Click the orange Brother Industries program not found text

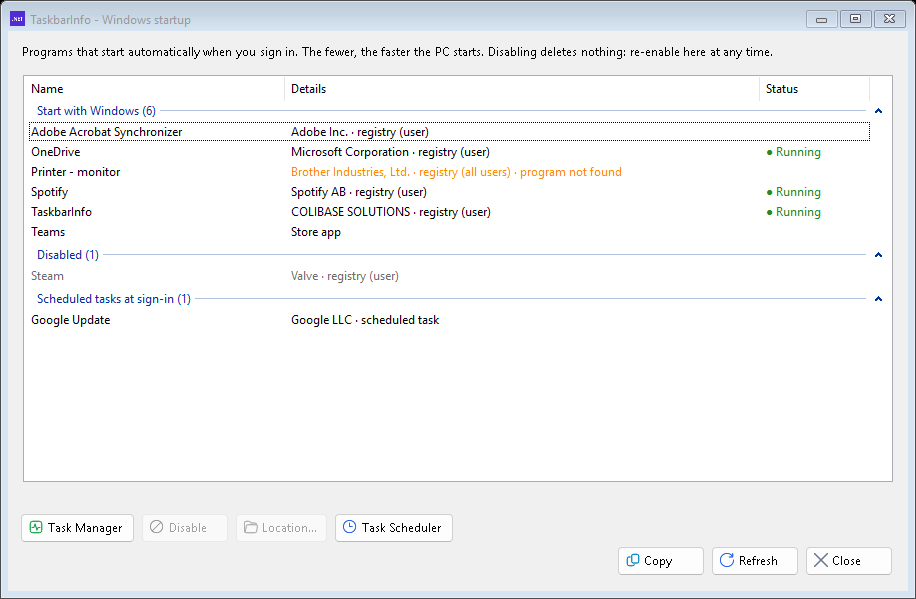(456, 172)
